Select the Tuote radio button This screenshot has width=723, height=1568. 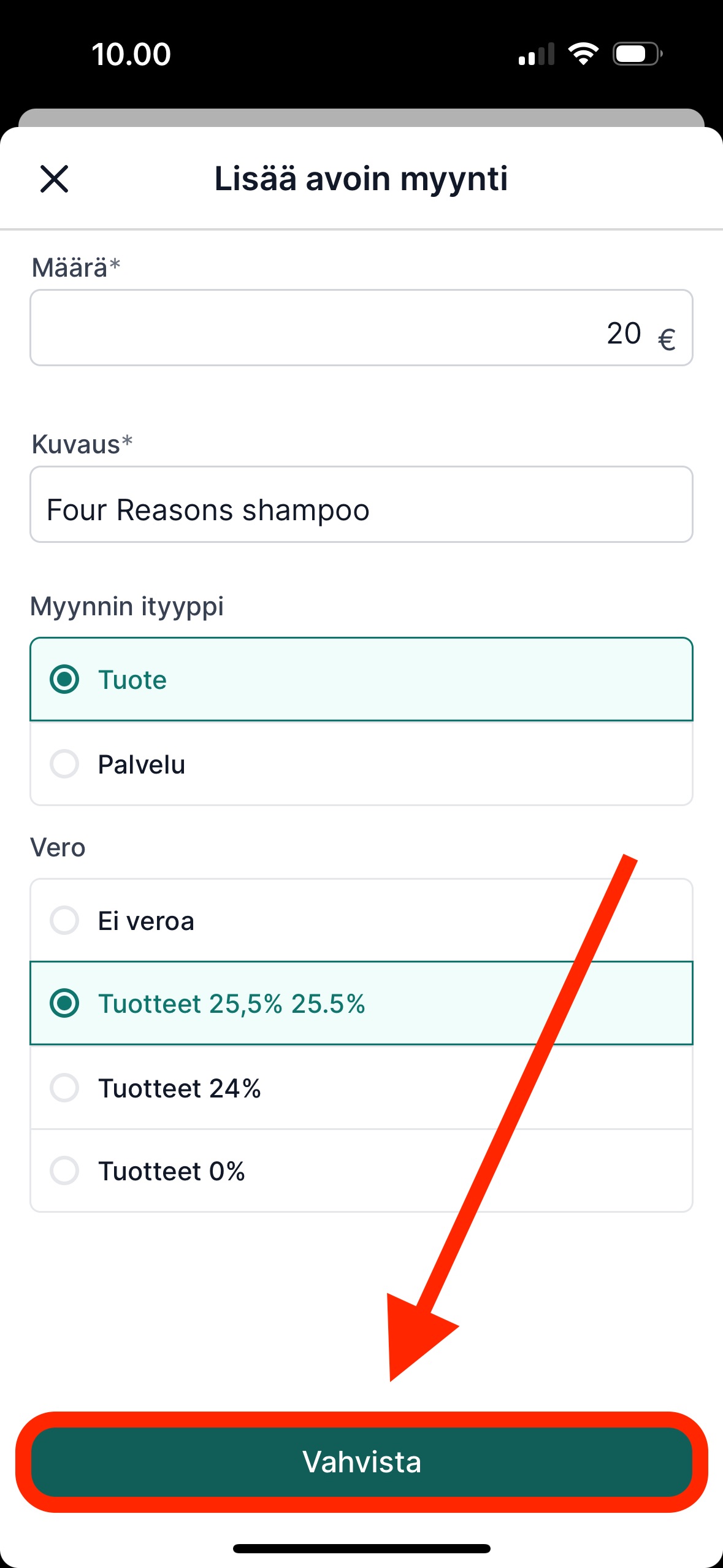tap(361, 679)
